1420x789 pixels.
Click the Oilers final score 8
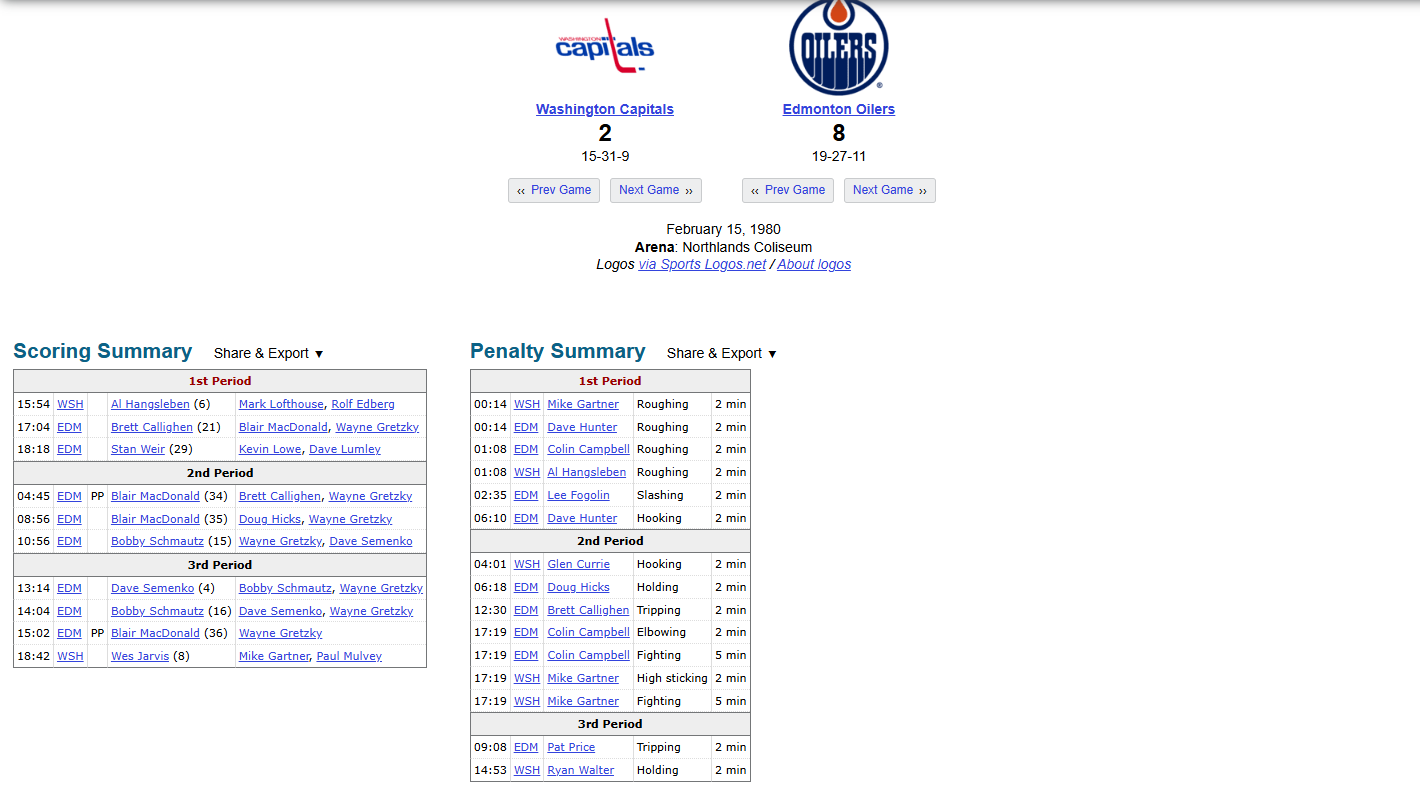click(x=839, y=133)
